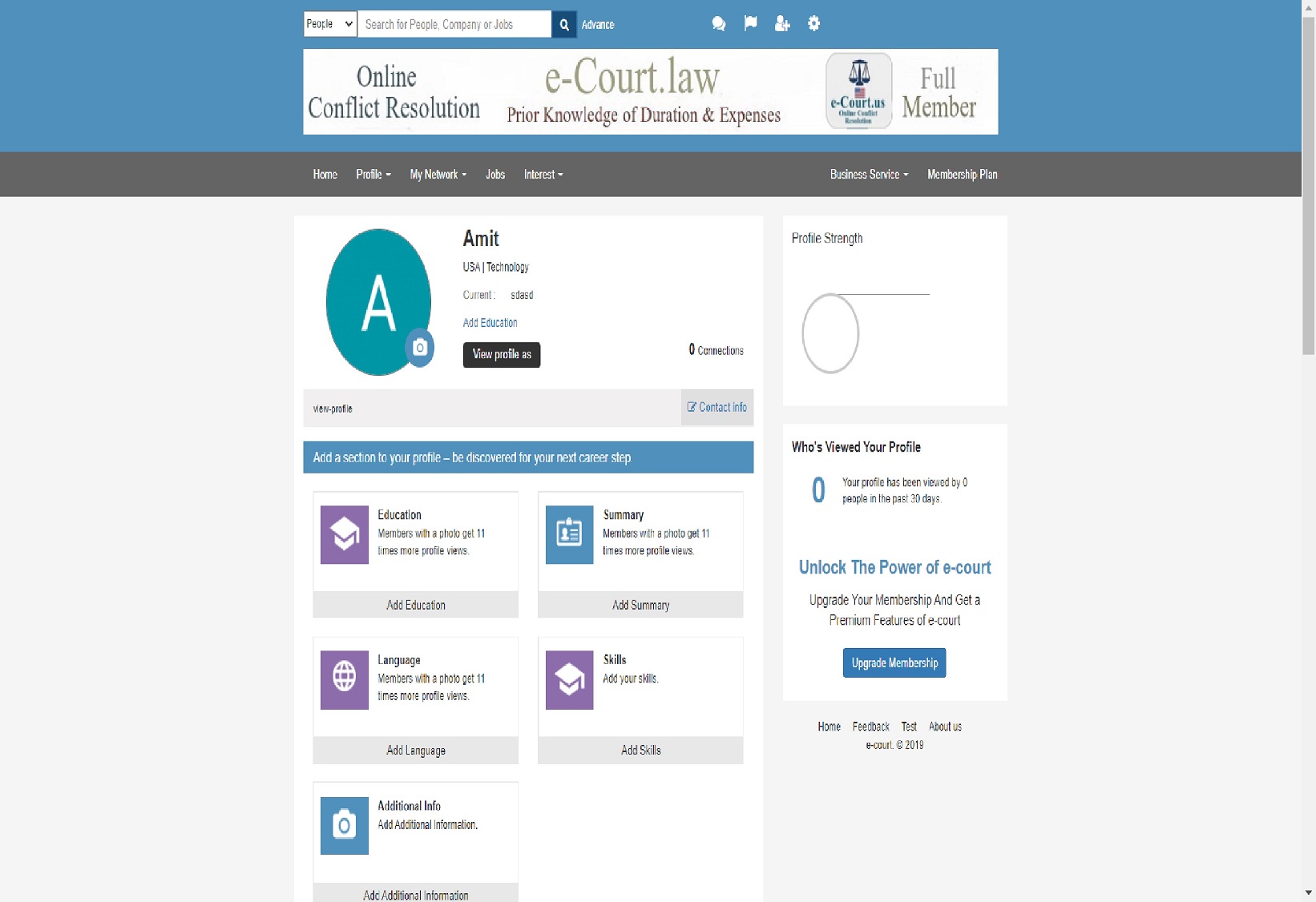Screen dimensions: 1316x902
Task: Go to the Jobs menu item
Action: click(495, 175)
